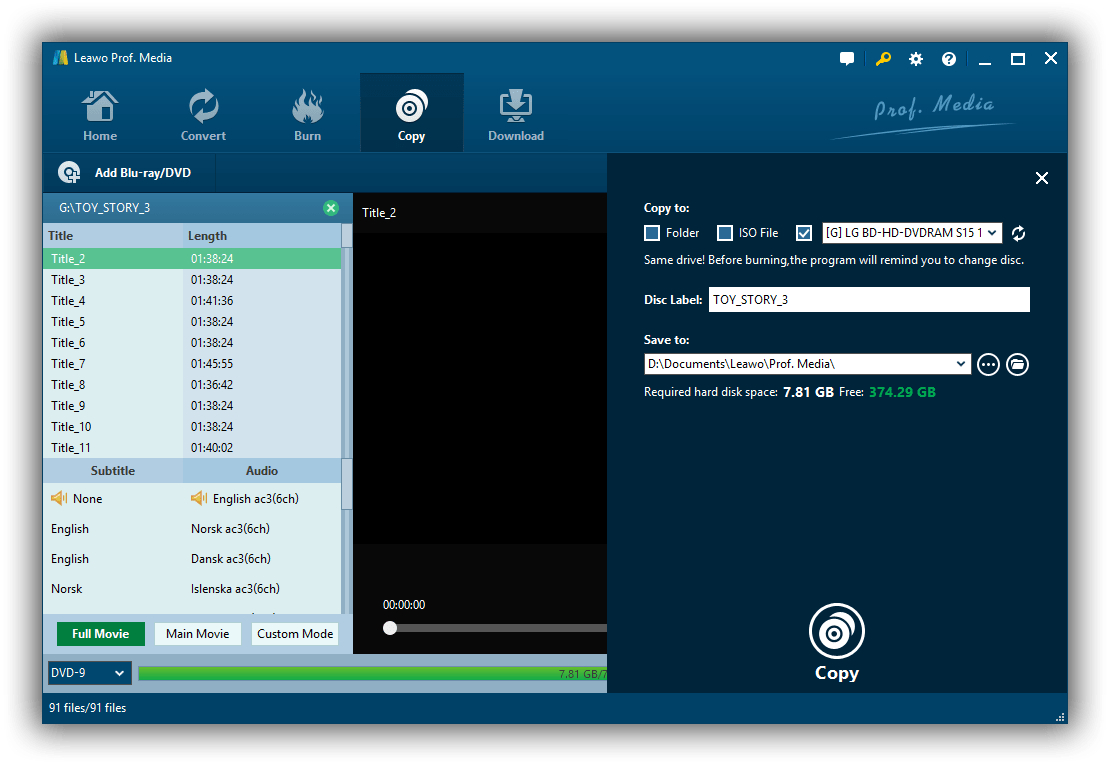Maximize the Leawo Prof. Media window

point(1017,59)
